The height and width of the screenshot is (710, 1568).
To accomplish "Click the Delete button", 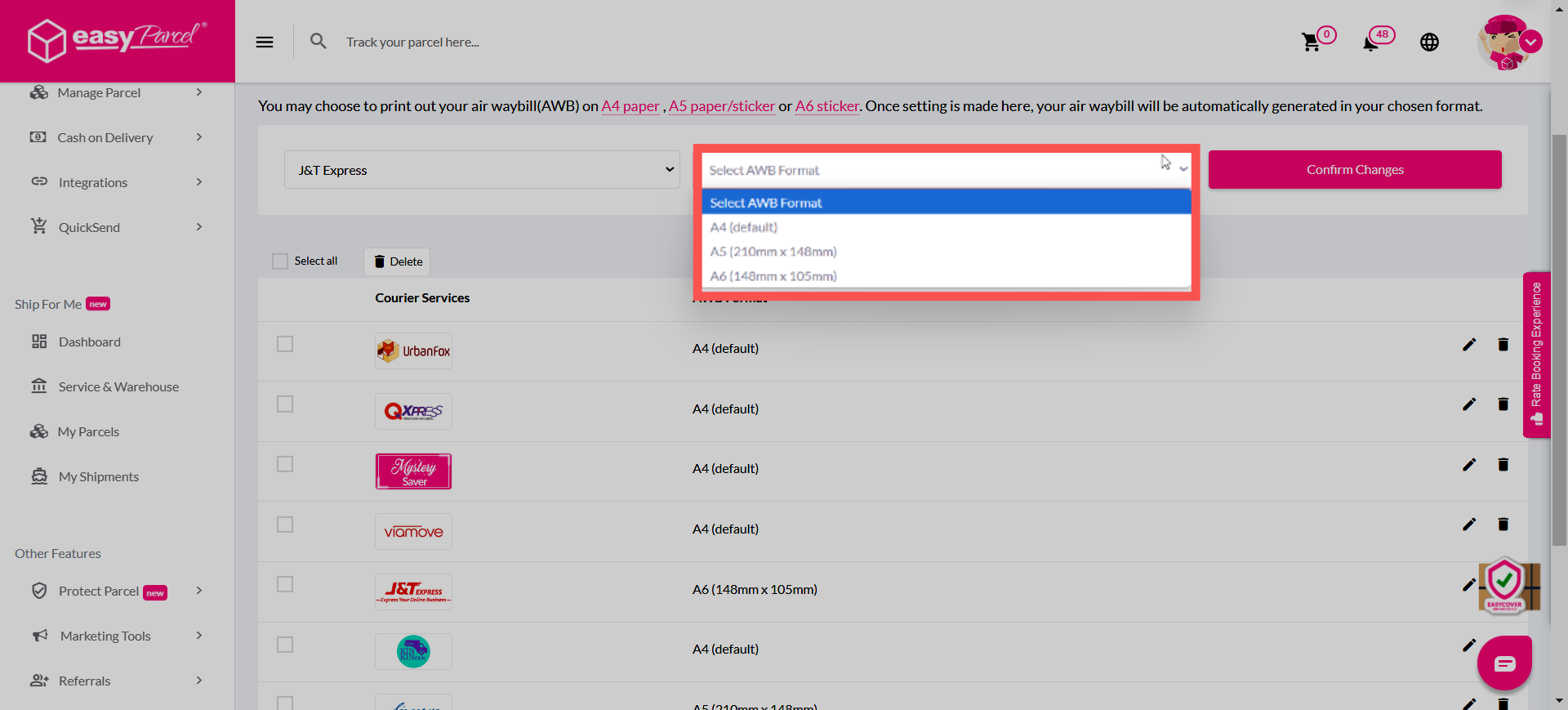I will [398, 261].
